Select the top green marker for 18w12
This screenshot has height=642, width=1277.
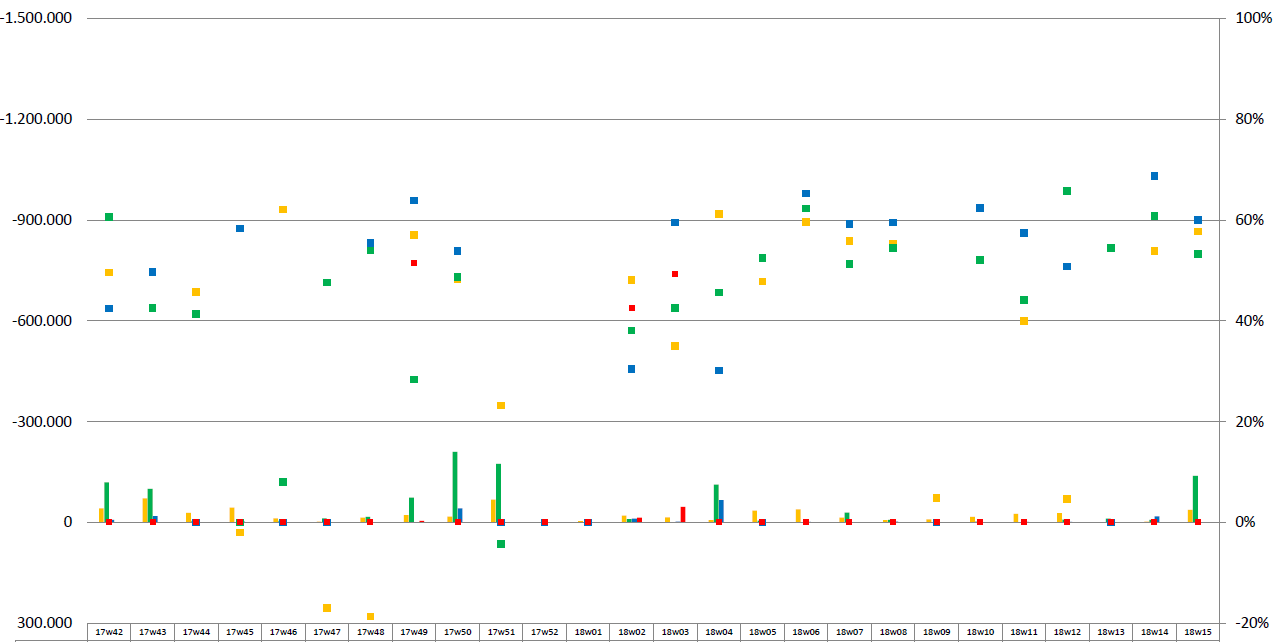[x=1067, y=191]
